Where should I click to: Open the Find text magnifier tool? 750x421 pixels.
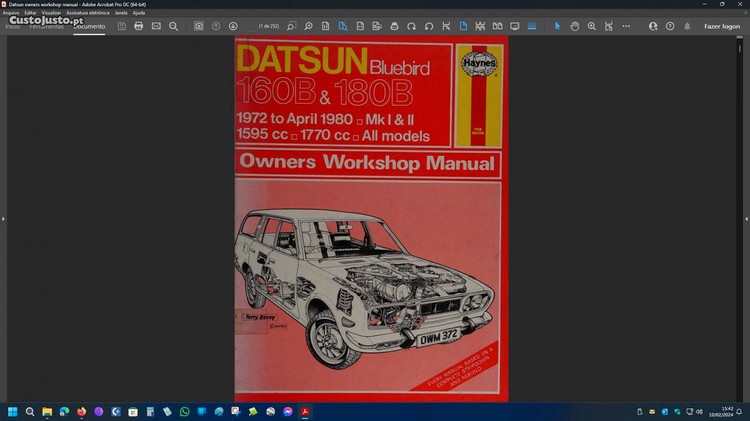pyautogui.click(x=173, y=26)
